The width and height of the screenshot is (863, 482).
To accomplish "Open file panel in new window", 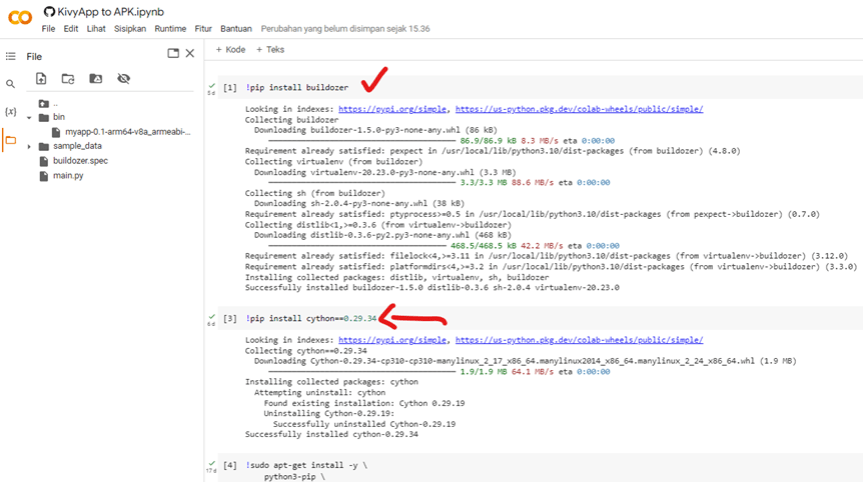I will coord(173,54).
